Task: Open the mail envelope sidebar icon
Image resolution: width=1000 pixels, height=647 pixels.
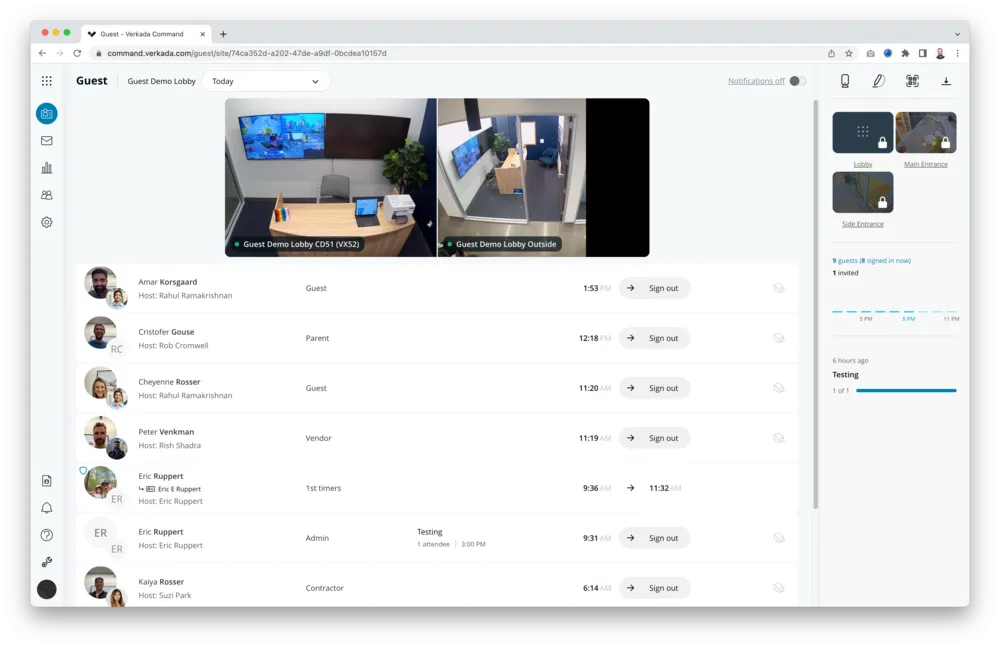Action: (x=46, y=141)
